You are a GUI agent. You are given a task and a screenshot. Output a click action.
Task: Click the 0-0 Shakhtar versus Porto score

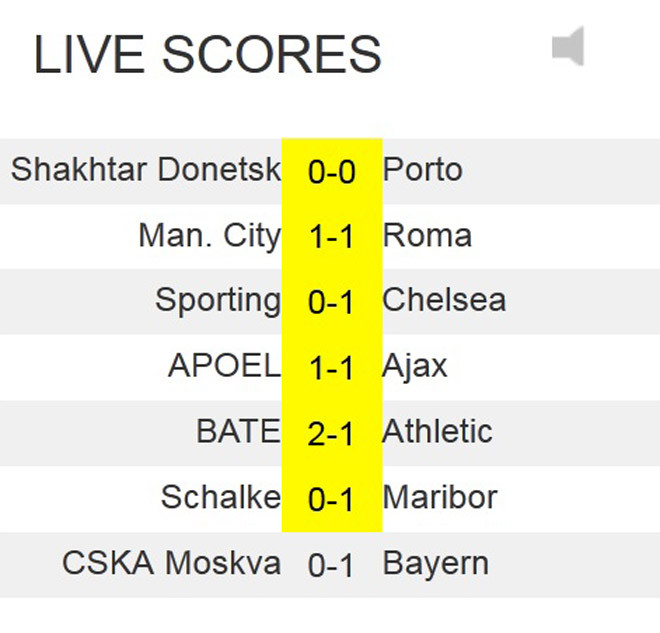click(332, 172)
